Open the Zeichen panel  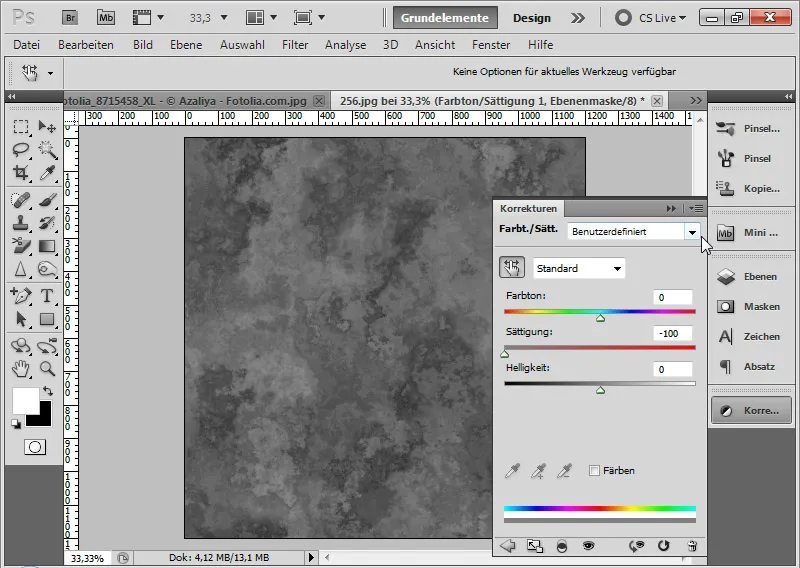click(x=750, y=336)
